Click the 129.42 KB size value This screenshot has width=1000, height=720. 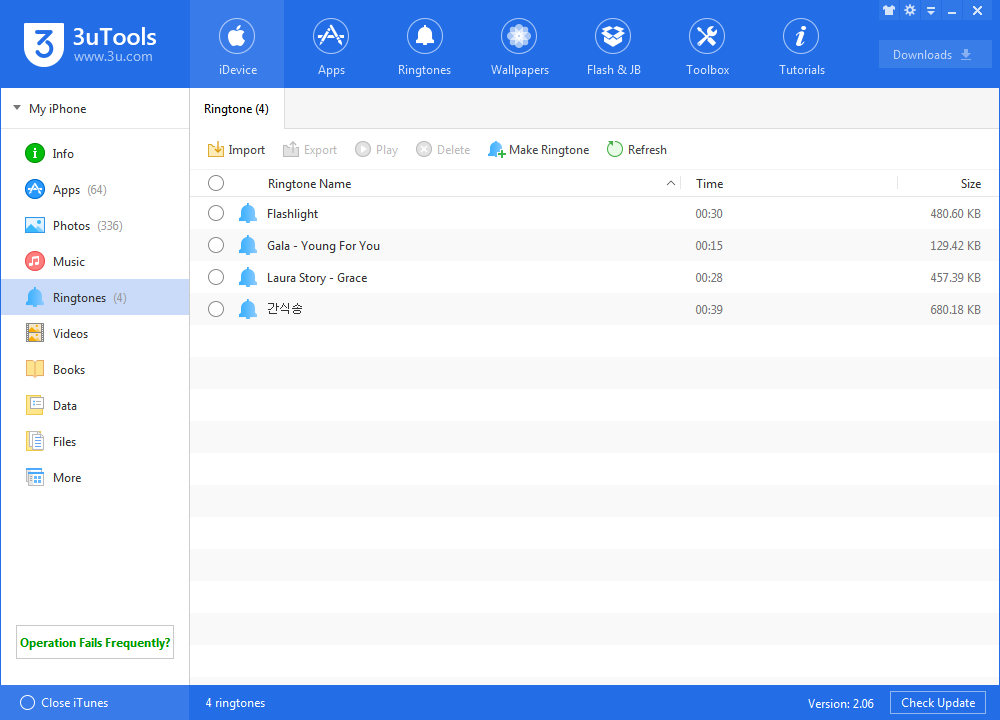(955, 246)
